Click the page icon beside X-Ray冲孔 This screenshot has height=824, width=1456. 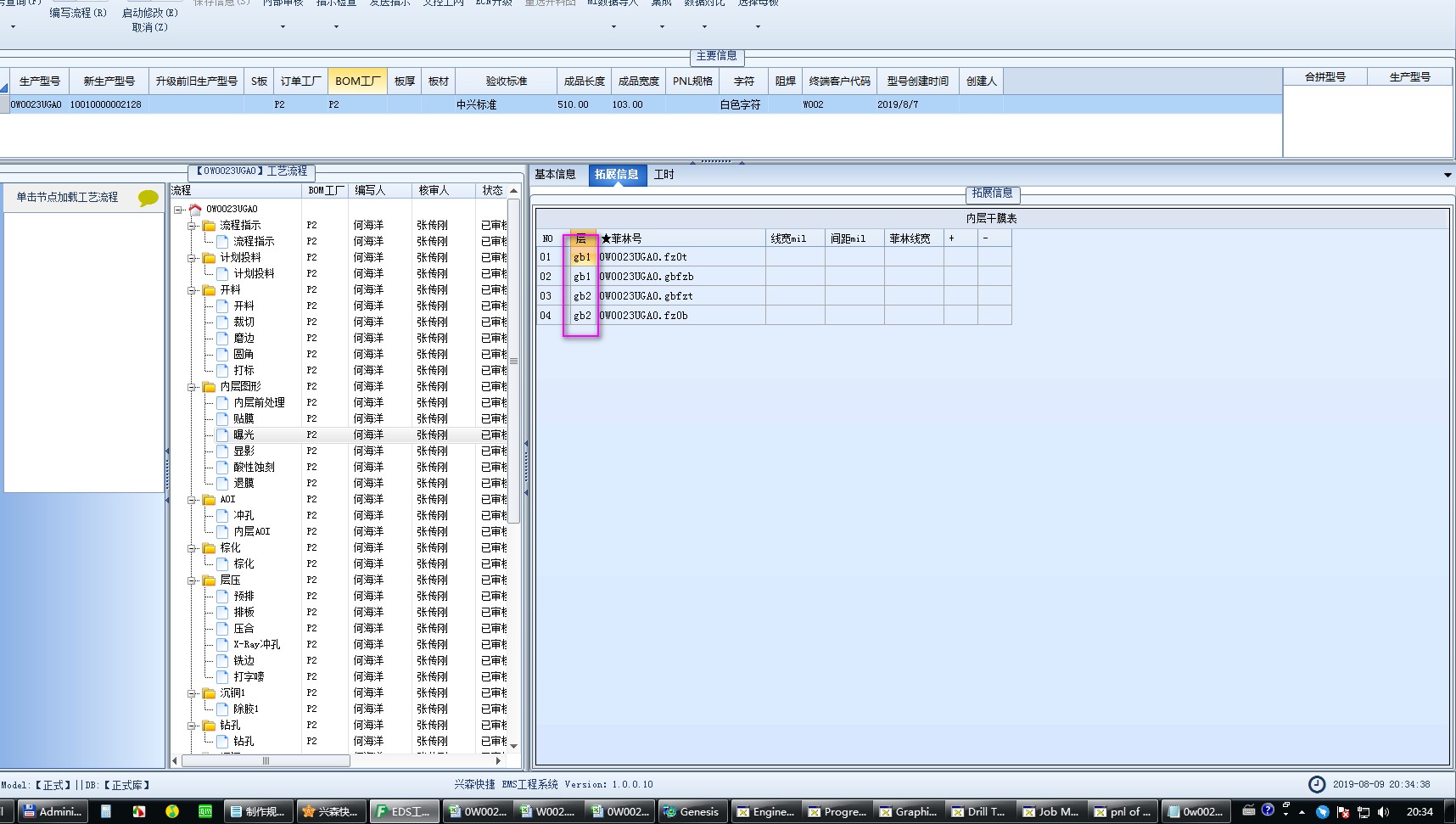[222, 644]
